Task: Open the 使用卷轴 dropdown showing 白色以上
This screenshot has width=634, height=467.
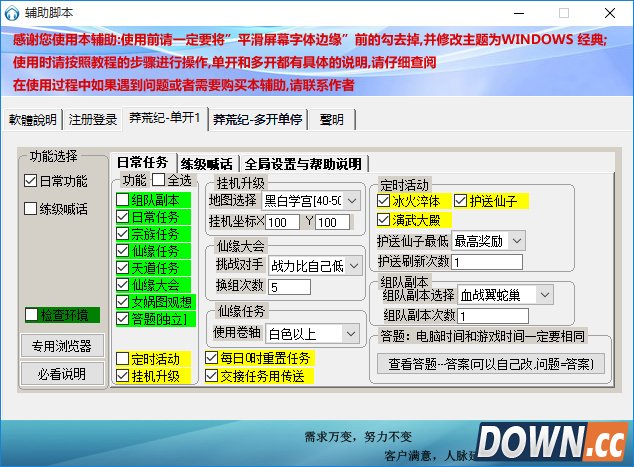Action: pyautogui.click(x=313, y=334)
